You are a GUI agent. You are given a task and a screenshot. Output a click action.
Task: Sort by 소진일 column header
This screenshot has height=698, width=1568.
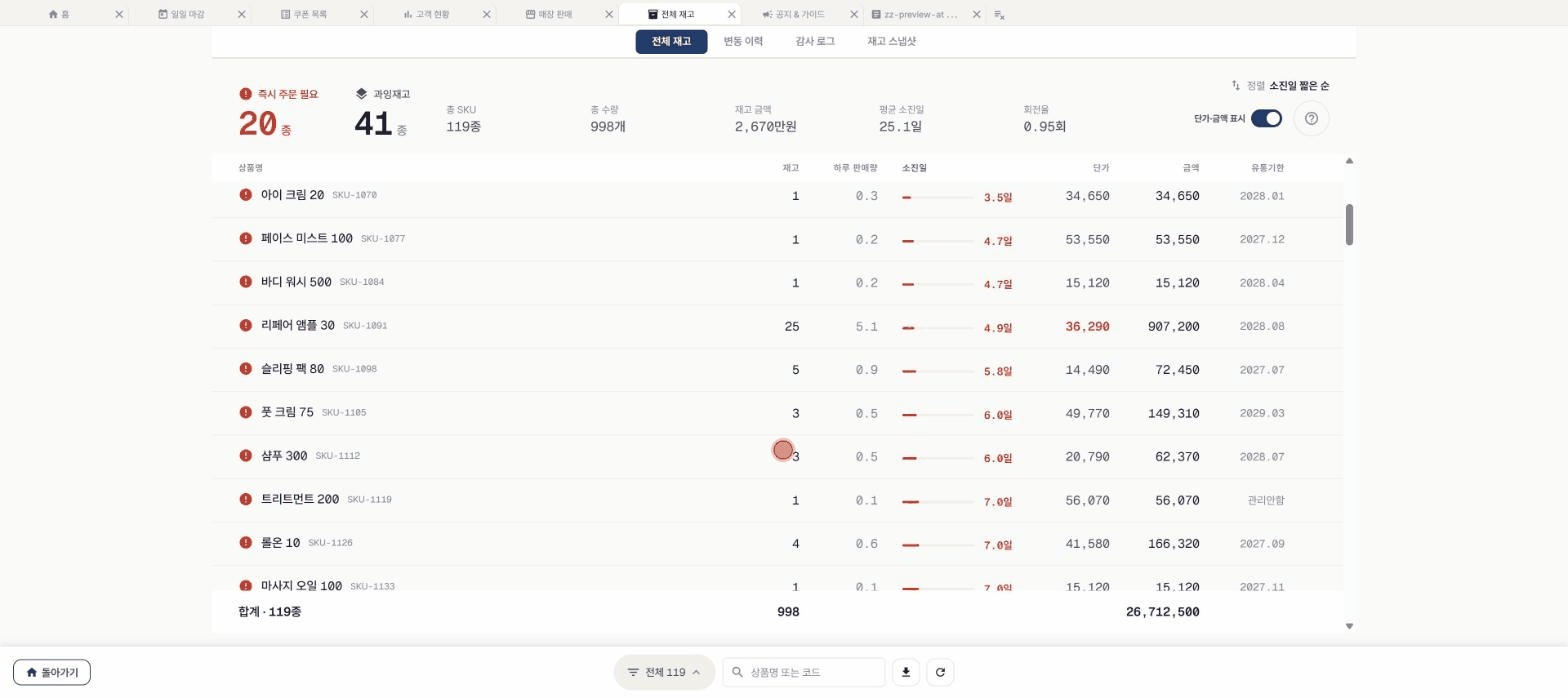pos(914,168)
